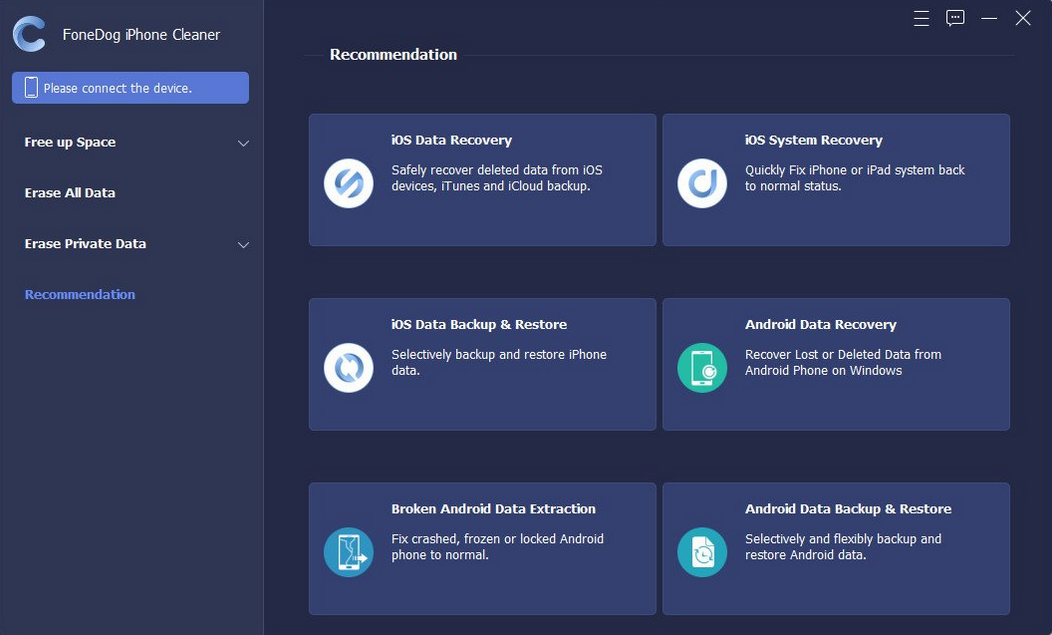Expand the Free up Space chevron

pyautogui.click(x=244, y=143)
